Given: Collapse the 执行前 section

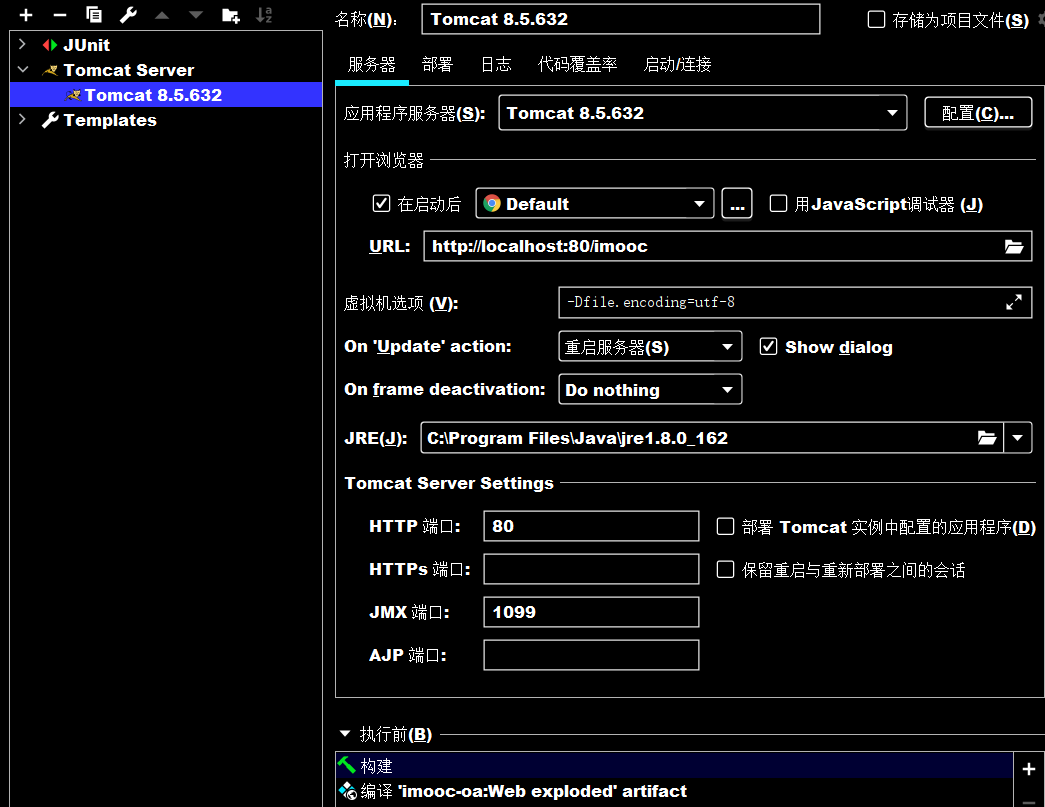Looking at the screenshot, I should pyautogui.click(x=345, y=734).
